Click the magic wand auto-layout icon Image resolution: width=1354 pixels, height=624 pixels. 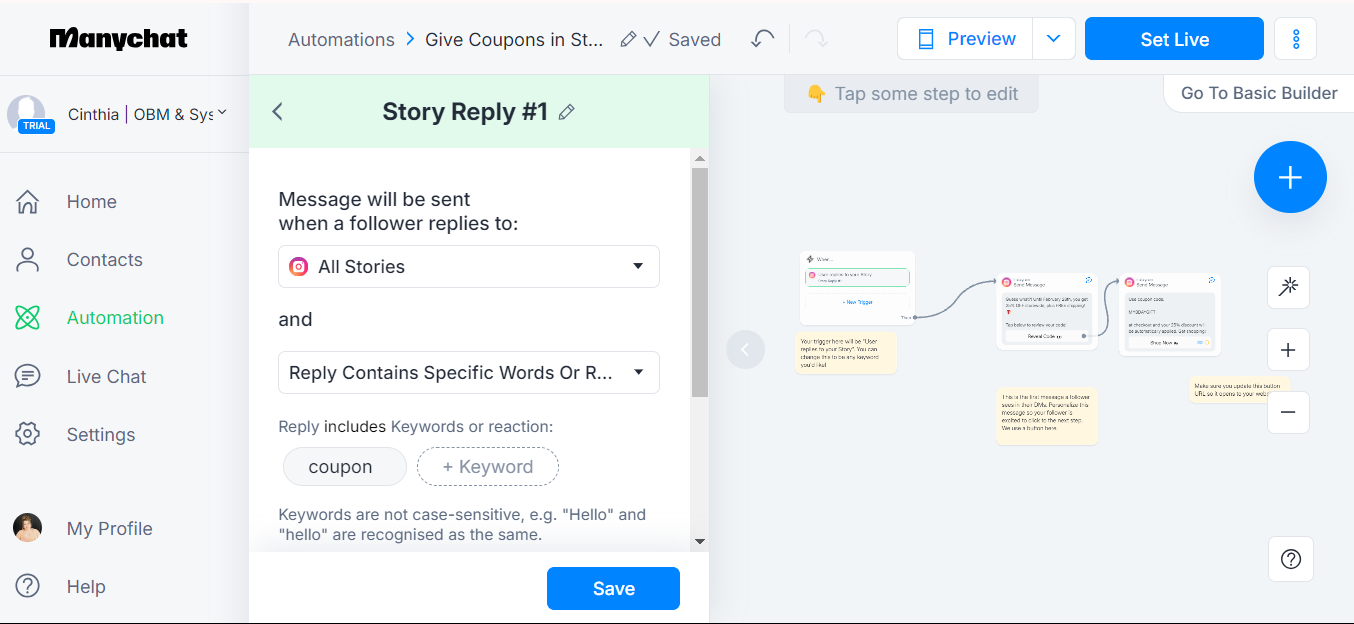click(x=1288, y=287)
